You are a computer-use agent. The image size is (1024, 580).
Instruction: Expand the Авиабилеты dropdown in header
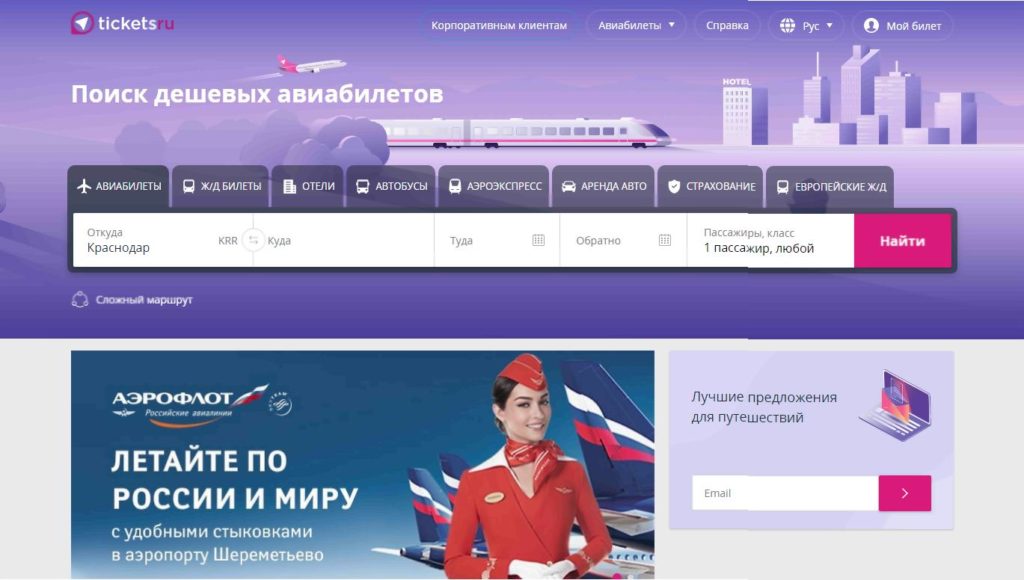(636, 25)
